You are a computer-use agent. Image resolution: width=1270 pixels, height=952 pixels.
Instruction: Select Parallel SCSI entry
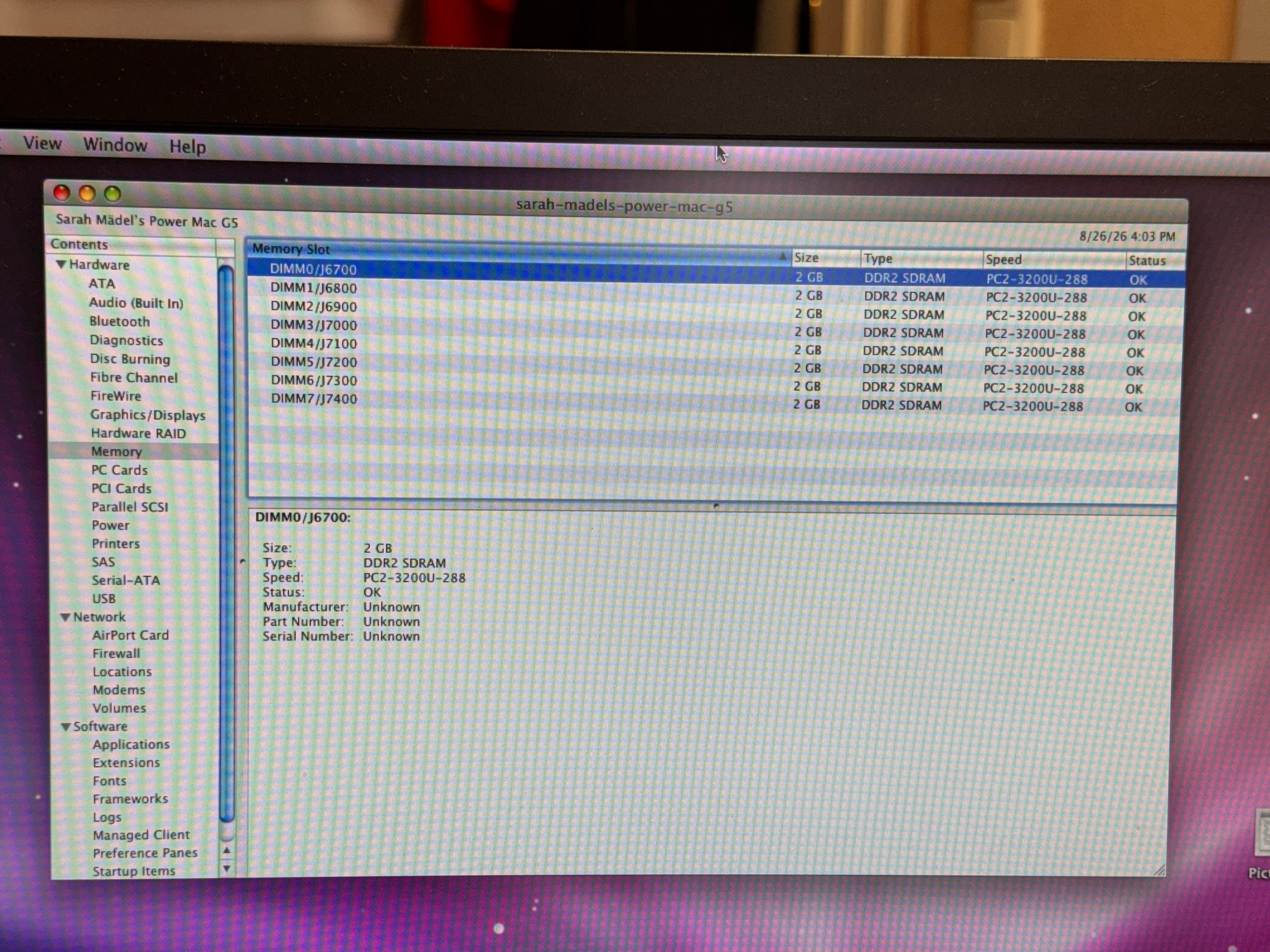point(130,507)
